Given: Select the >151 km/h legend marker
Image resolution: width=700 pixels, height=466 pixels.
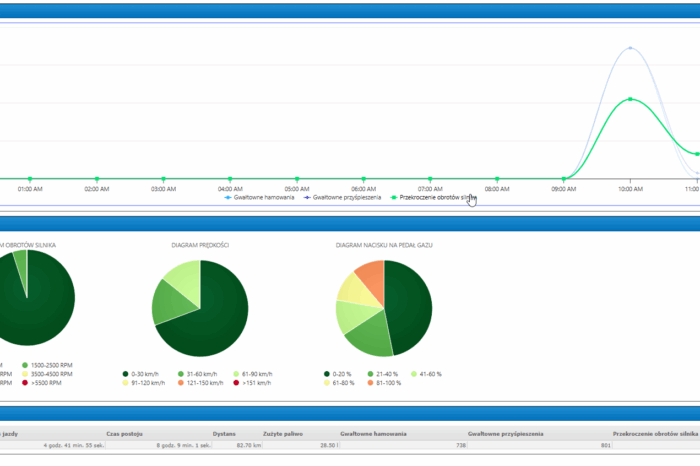Looking at the screenshot, I should [x=235, y=383].
